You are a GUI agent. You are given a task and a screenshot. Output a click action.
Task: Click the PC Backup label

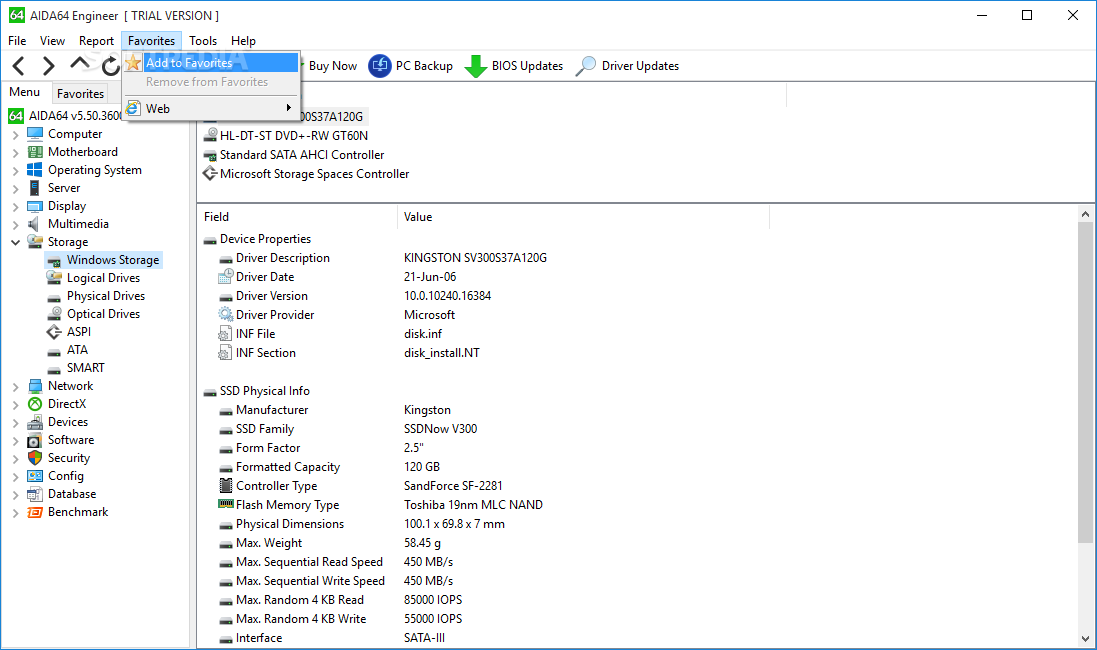point(424,66)
